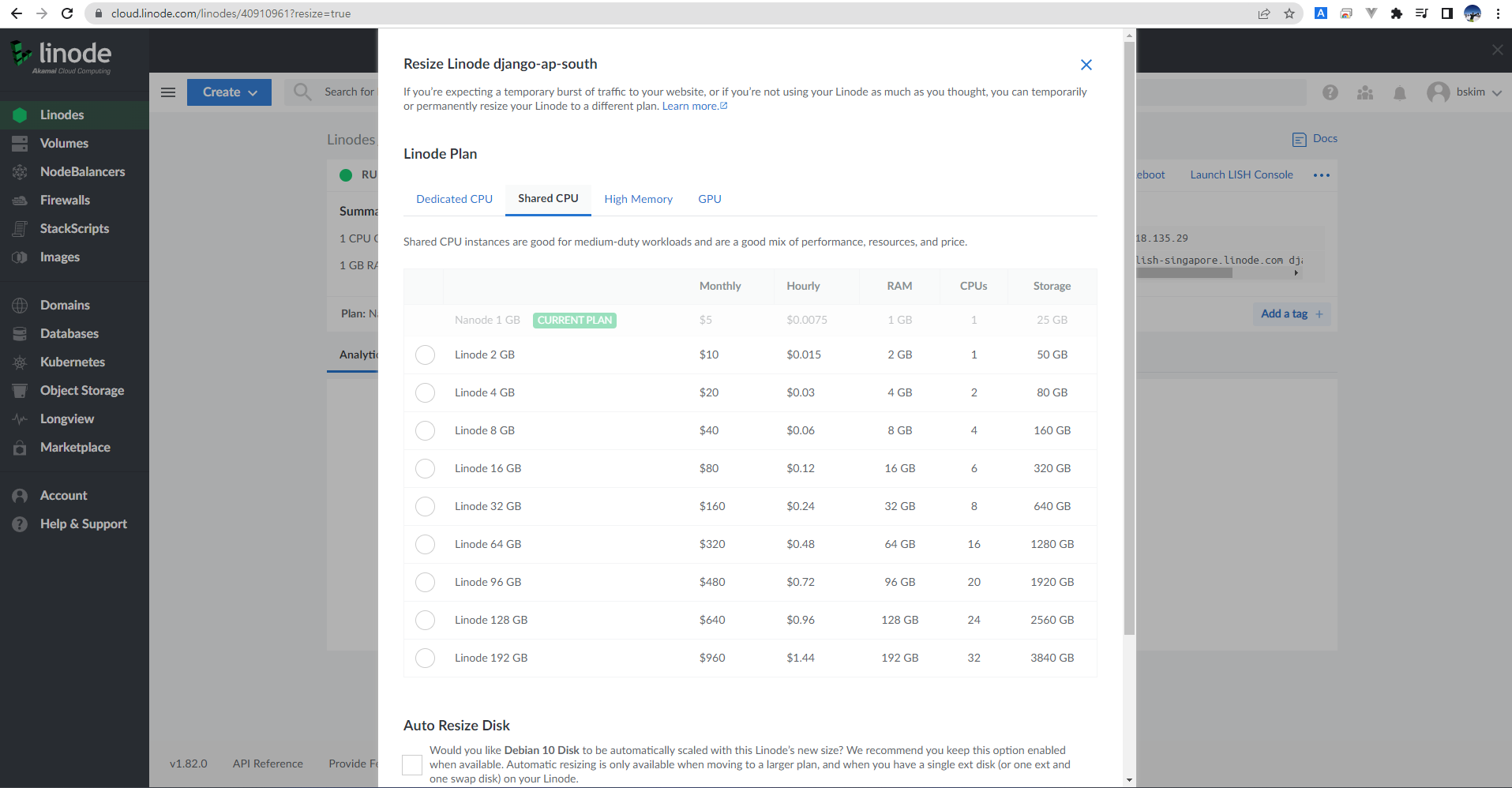Click the browser address bar URL
Image resolution: width=1512 pixels, height=788 pixels.
point(231,13)
